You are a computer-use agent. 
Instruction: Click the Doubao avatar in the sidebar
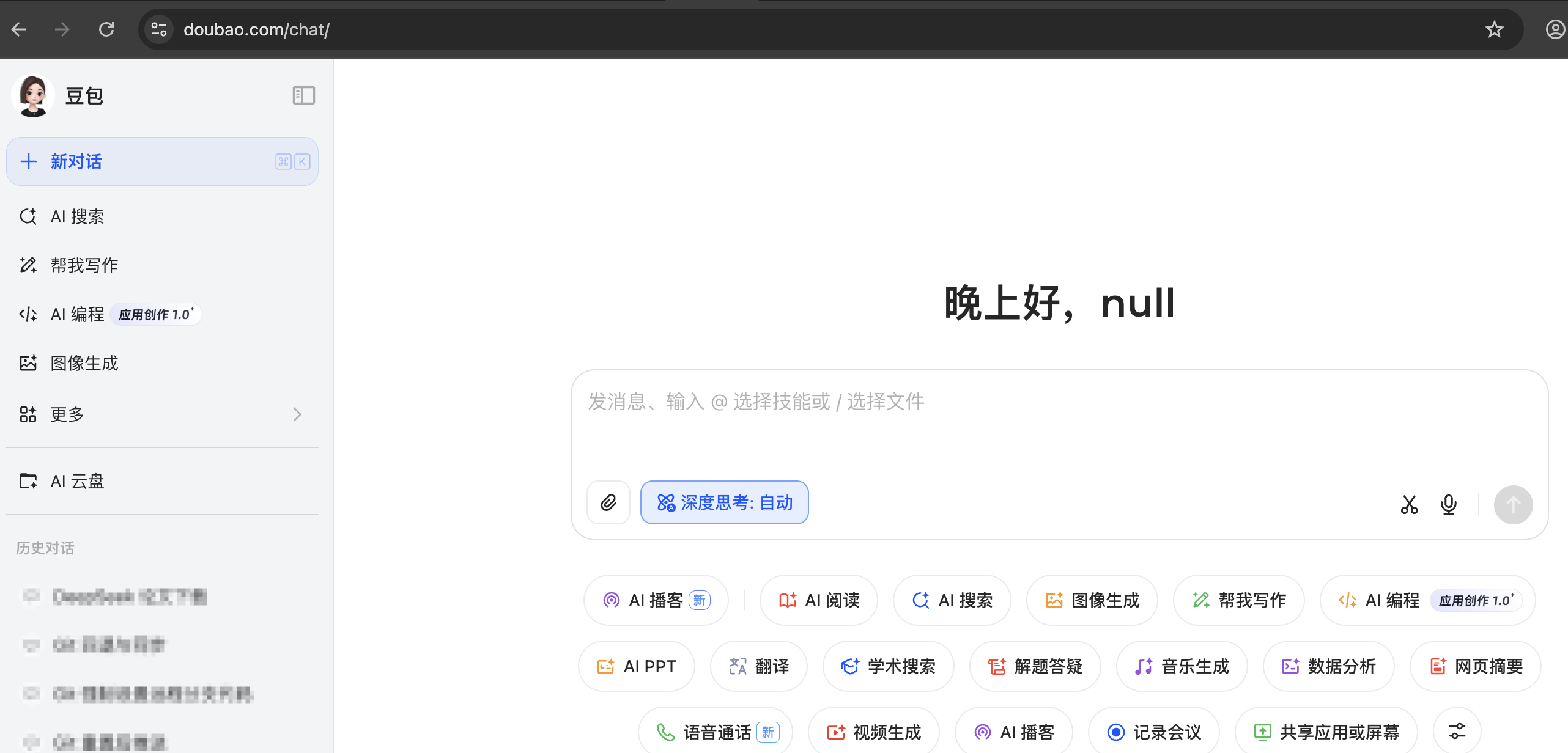33,96
